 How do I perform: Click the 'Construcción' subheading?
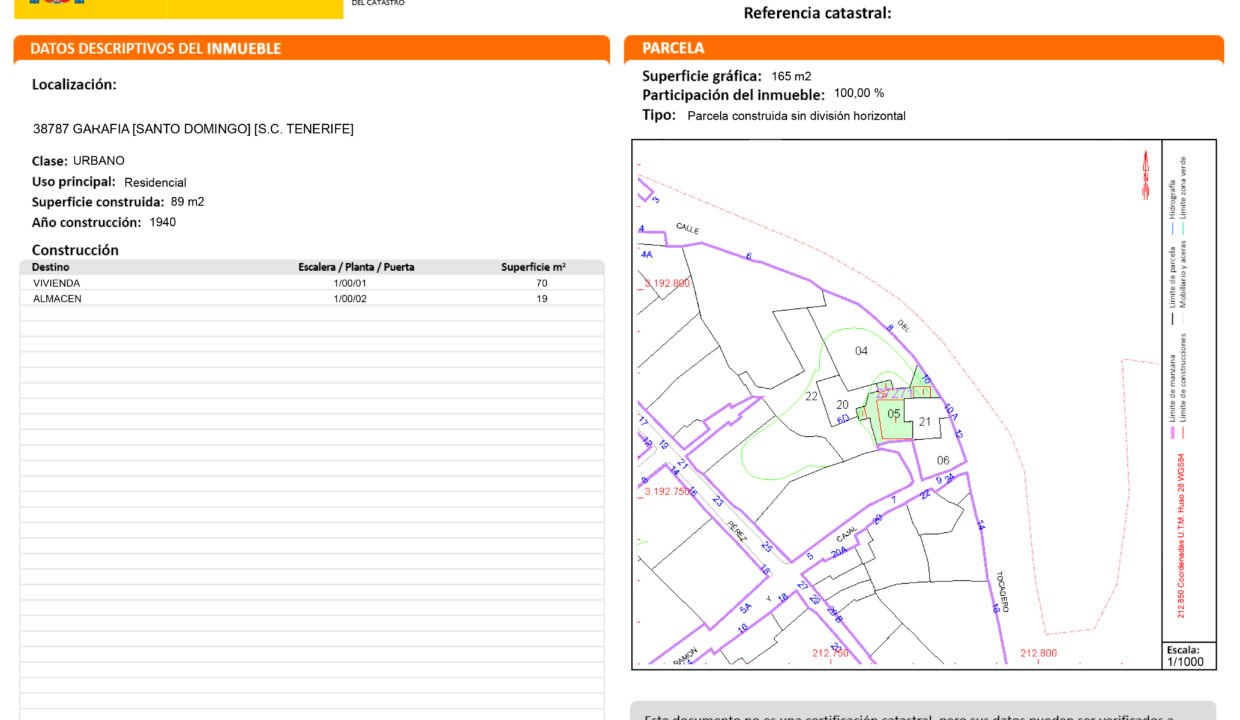(75, 250)
